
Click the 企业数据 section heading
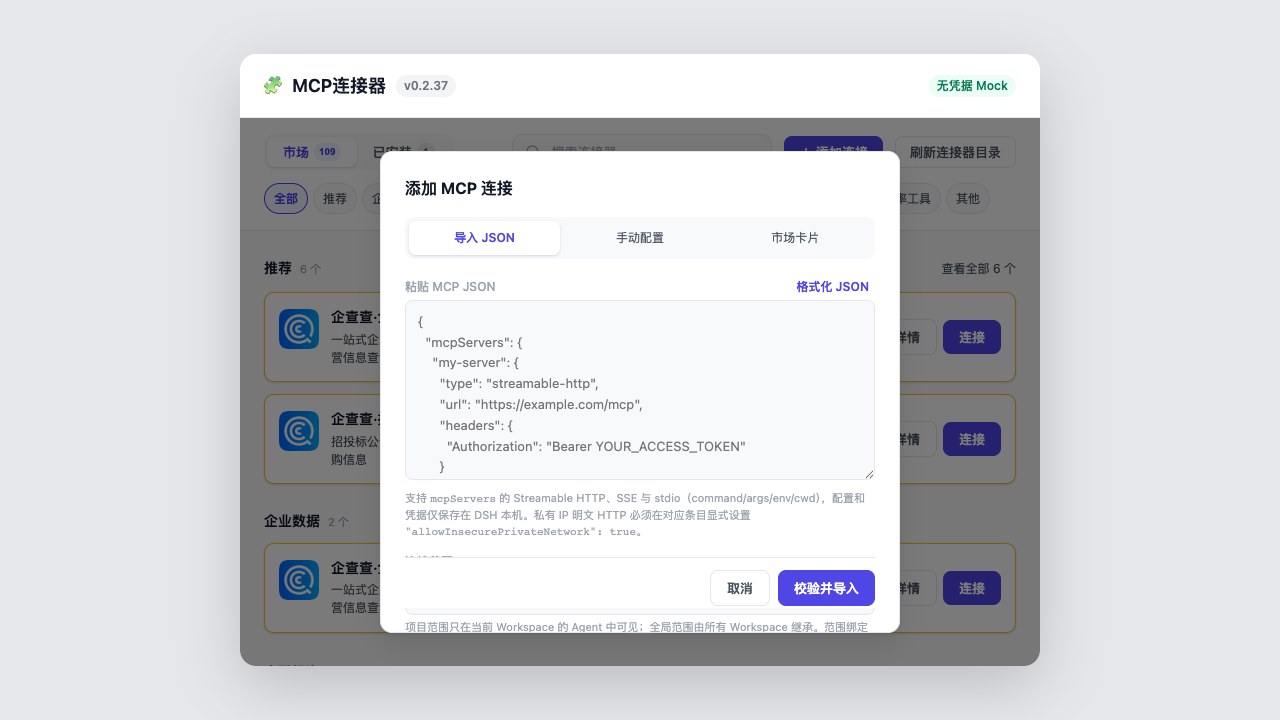coord(292,521)
